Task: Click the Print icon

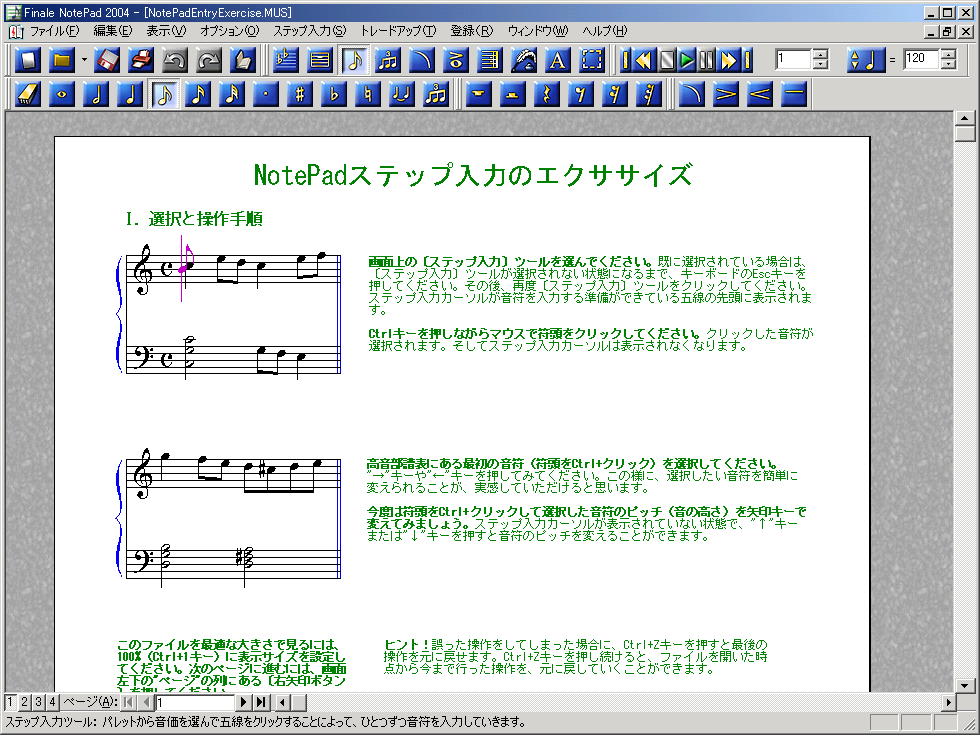Action: click(x=141, y=60)
